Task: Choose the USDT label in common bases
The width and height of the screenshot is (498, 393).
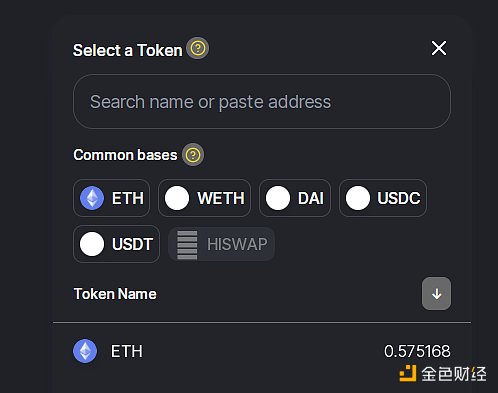Action: coord(132,244)
